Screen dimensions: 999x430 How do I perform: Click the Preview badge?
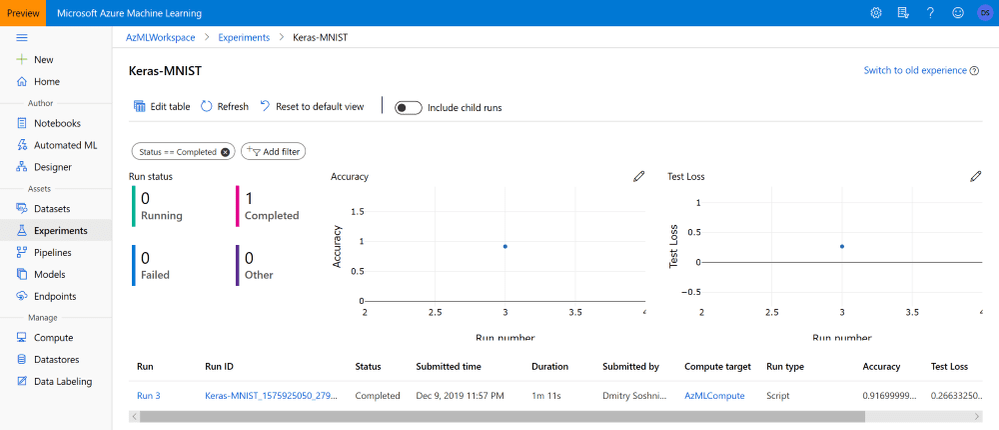pos(23,13)
